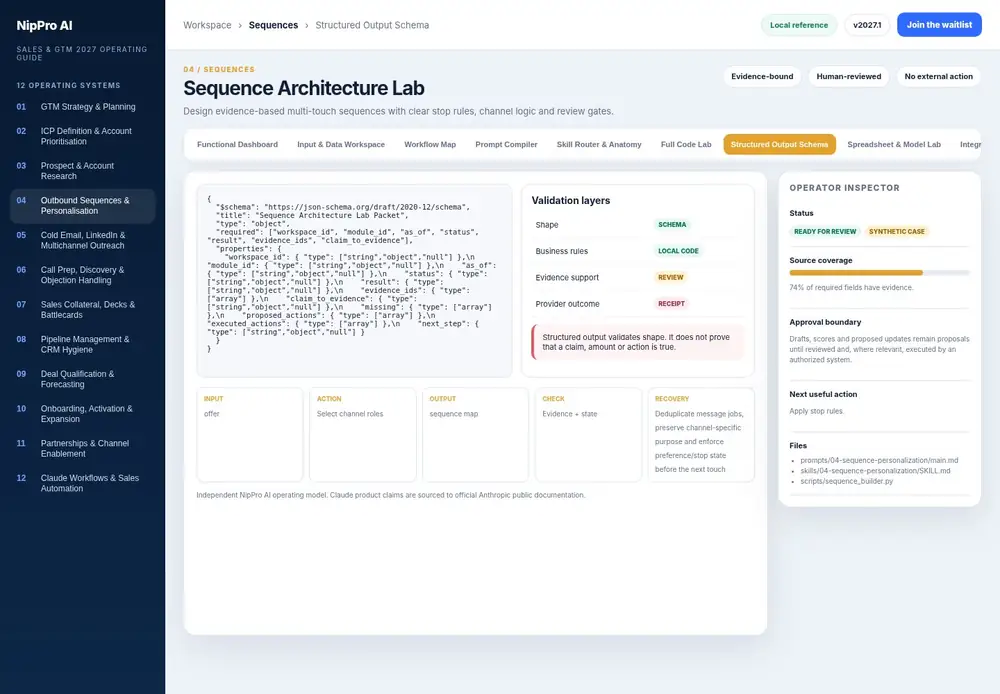Image resolution: width=1000 pixels, height=694 pixels.
Task: Click the SCHEMA badge next to Shape
Action: 672,225
